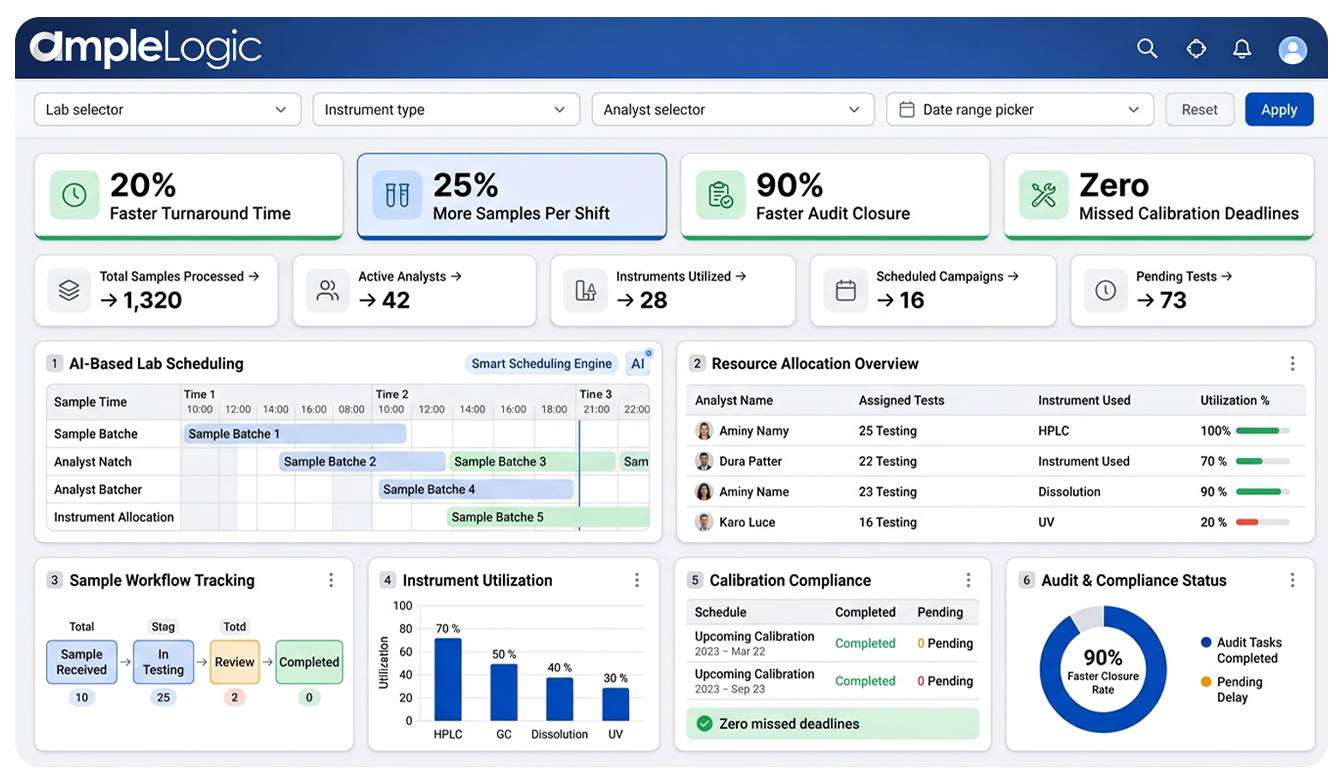Click the Total Samples Processed layers icon
Screen dimensions: 1342x783
[x=69, y=290]
